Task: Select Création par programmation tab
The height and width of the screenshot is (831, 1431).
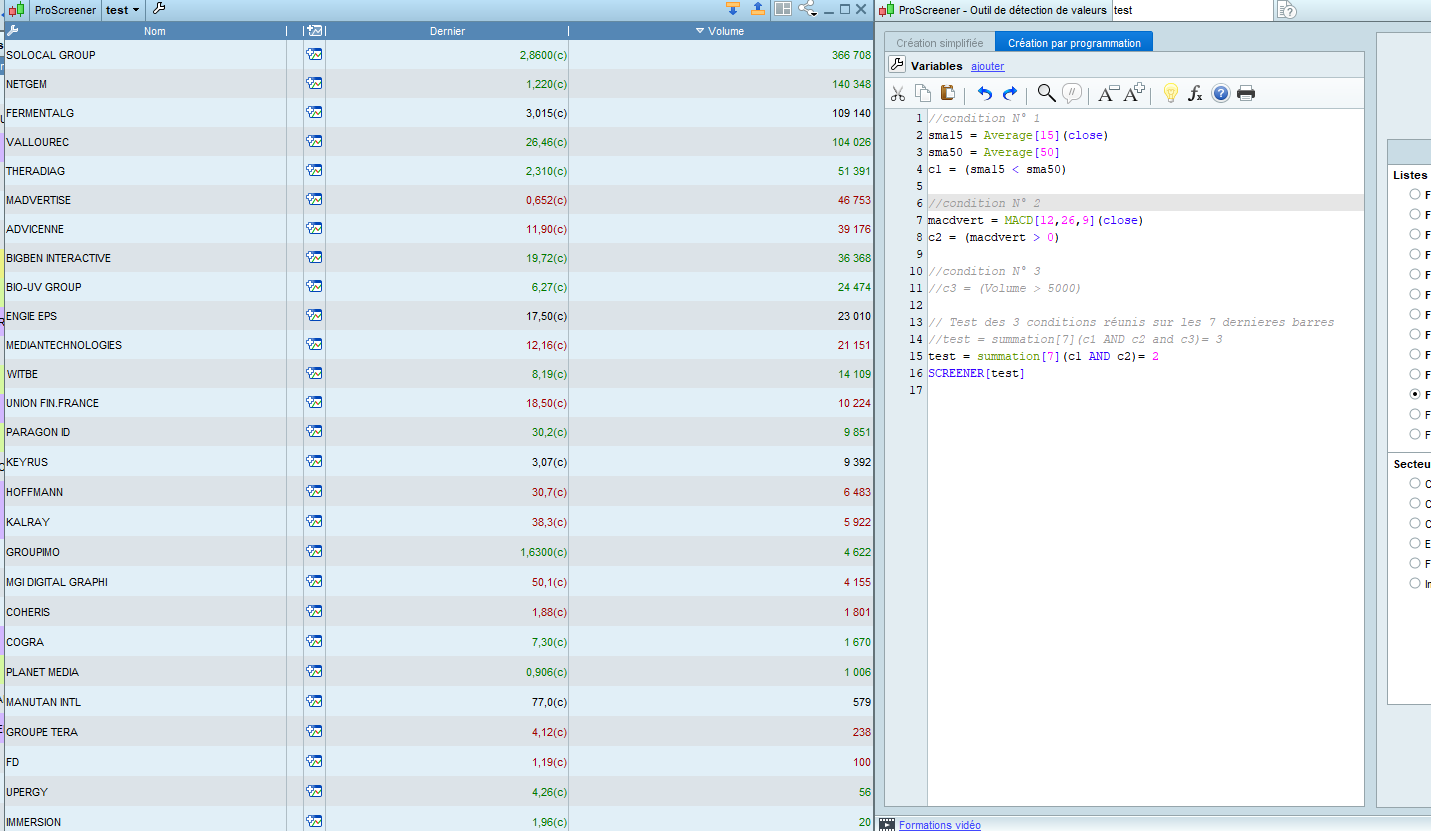Action: coord(1074,43)
